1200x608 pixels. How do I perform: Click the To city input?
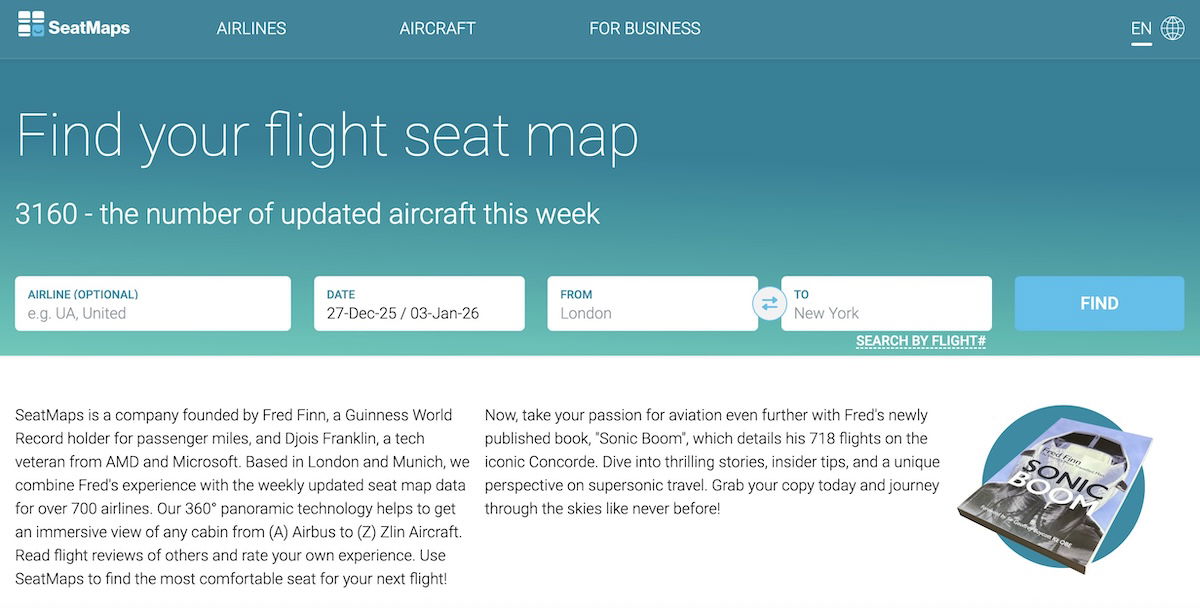tap(886, 314)
